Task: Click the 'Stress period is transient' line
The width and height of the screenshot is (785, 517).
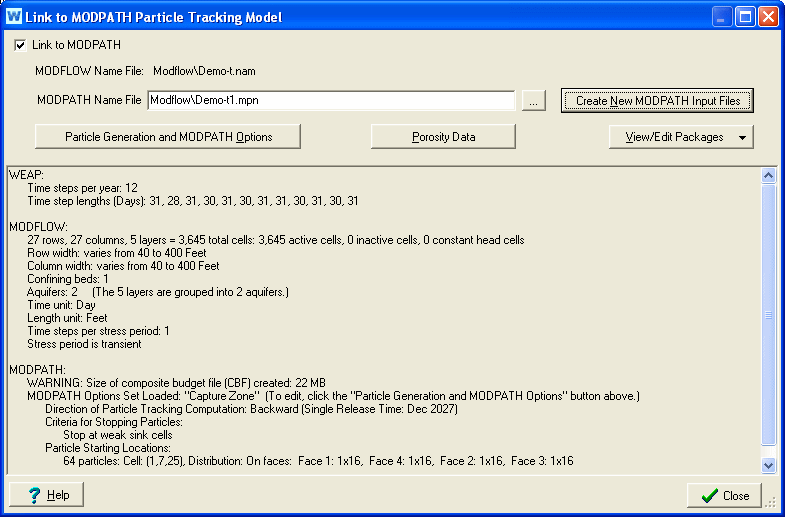Action: click(84, 344)
